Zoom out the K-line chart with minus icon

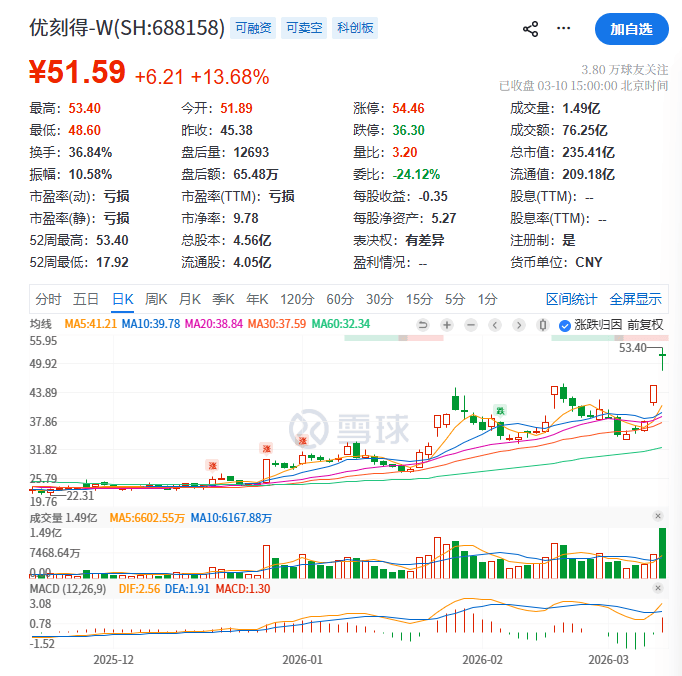coord(469,325)
